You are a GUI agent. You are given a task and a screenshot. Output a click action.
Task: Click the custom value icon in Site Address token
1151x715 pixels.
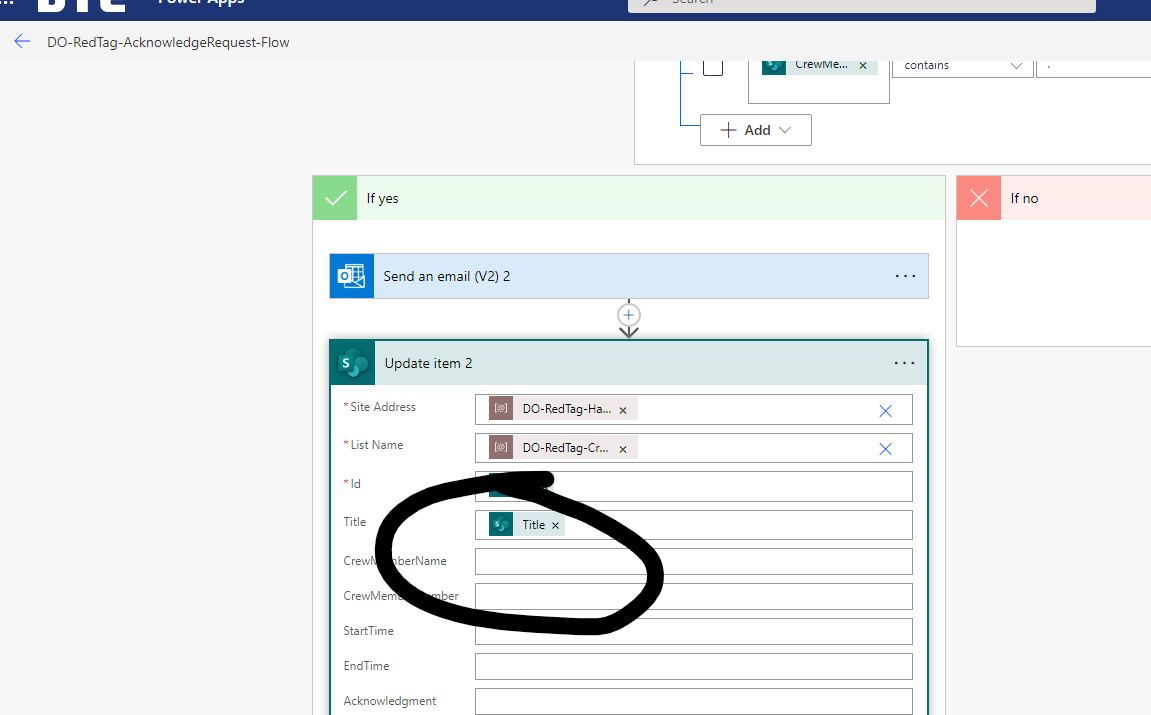coord(500,409)
